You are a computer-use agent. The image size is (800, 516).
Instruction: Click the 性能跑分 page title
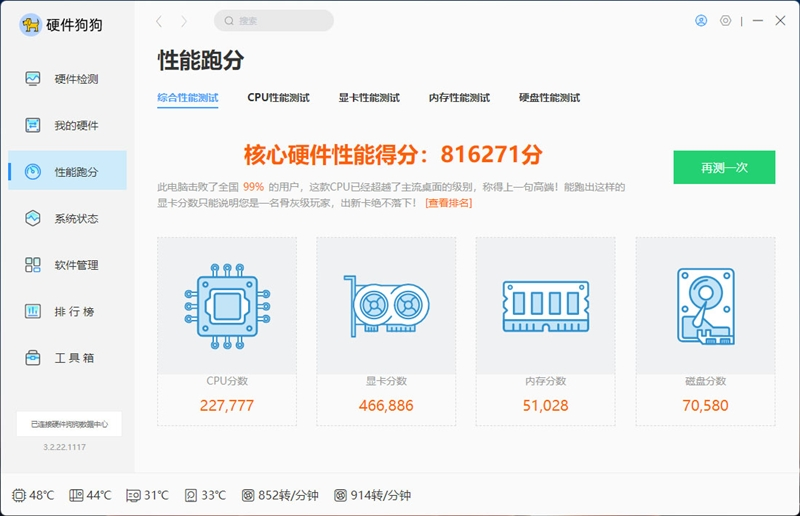201,60
